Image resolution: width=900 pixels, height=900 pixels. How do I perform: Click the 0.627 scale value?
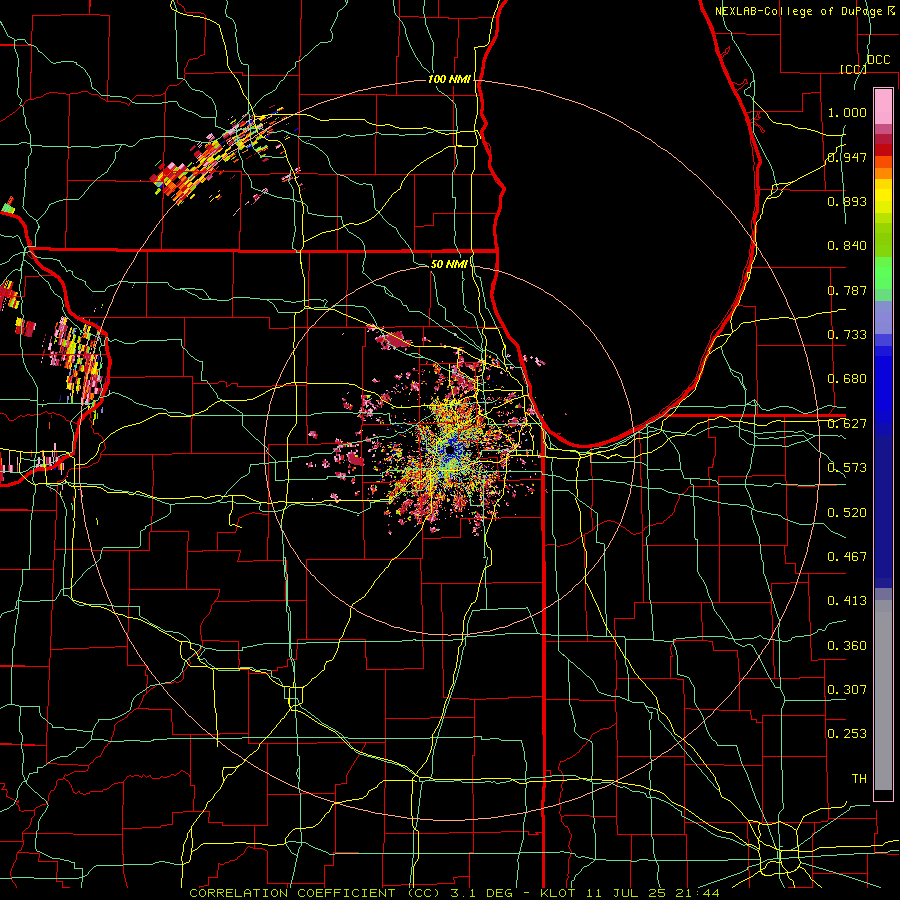[847, 424]
